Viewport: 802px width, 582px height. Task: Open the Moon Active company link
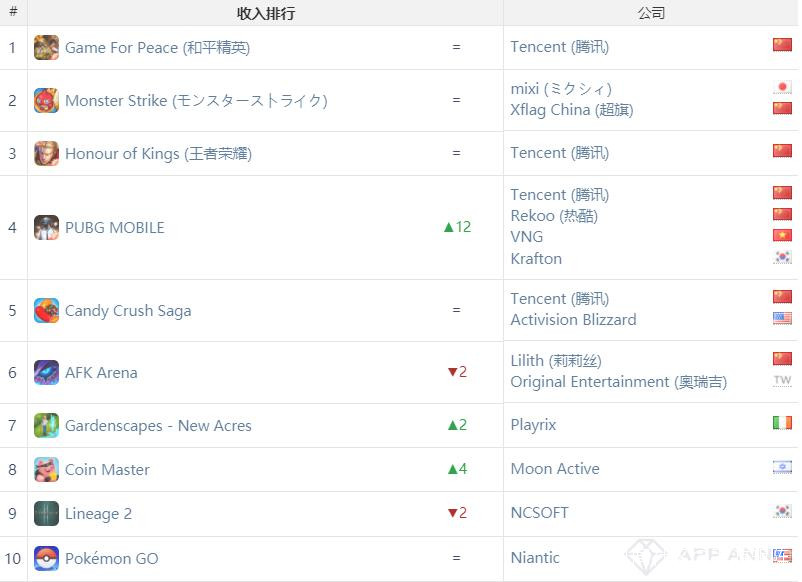(x=554, y=469)
